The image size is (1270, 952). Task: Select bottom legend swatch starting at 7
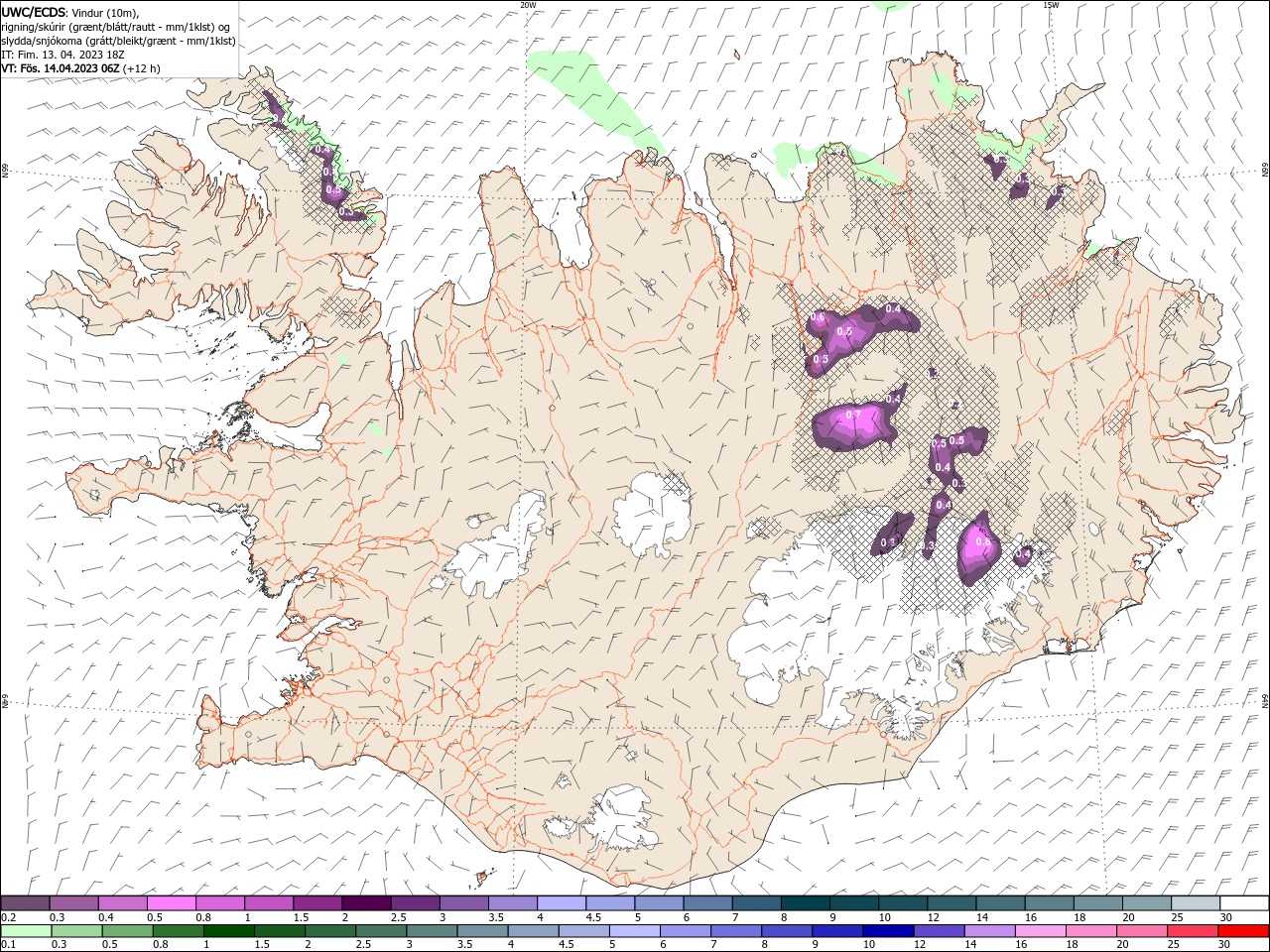click(736, 931)
